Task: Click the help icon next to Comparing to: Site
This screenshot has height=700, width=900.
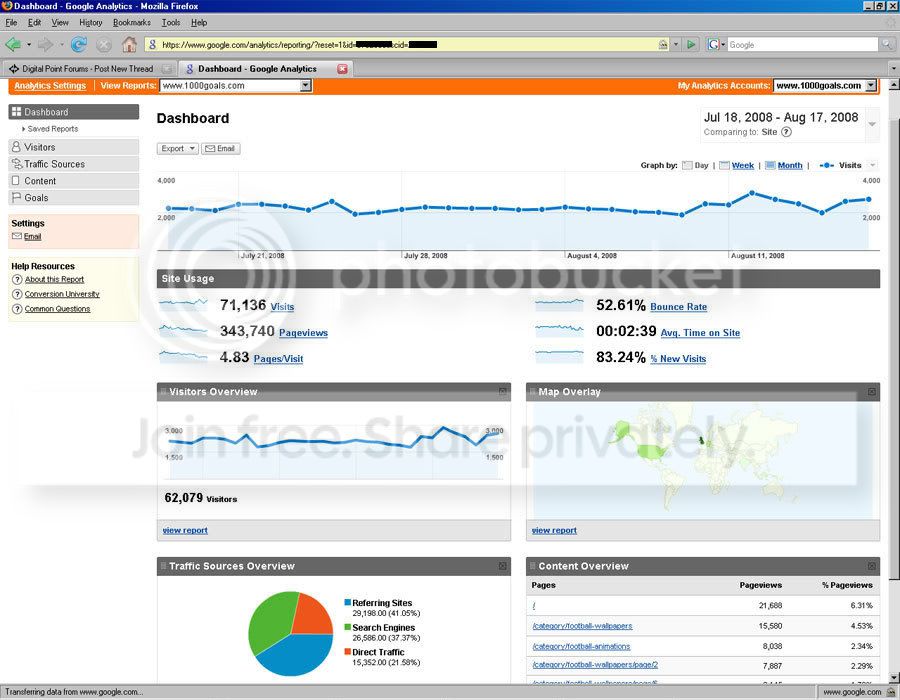Action: click(x=786, y=132)
